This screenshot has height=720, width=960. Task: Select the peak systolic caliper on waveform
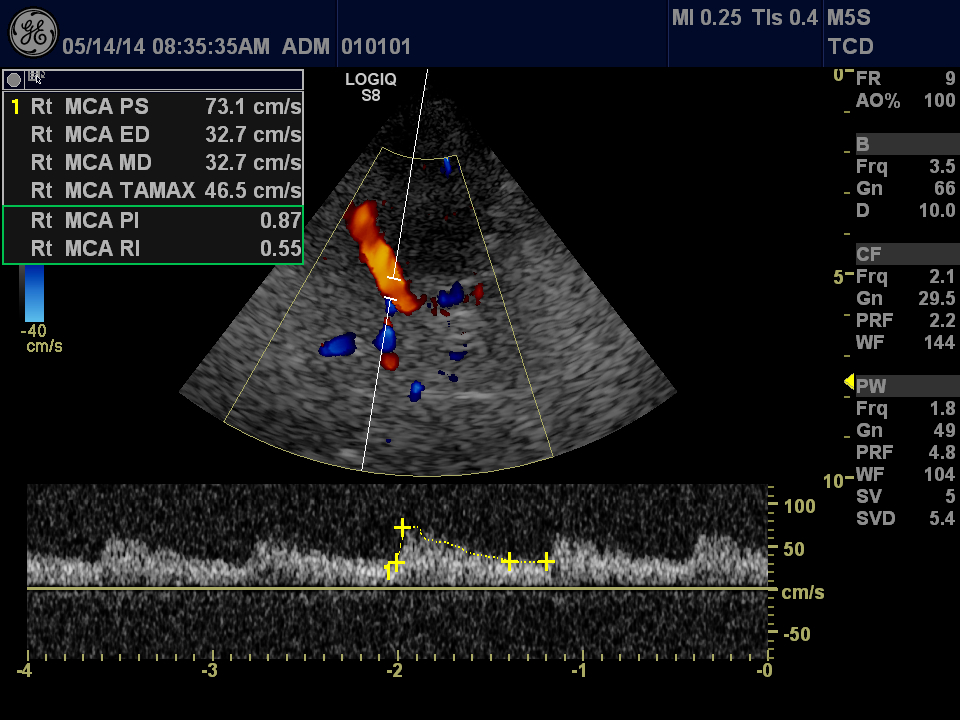[x=402, y=527]
